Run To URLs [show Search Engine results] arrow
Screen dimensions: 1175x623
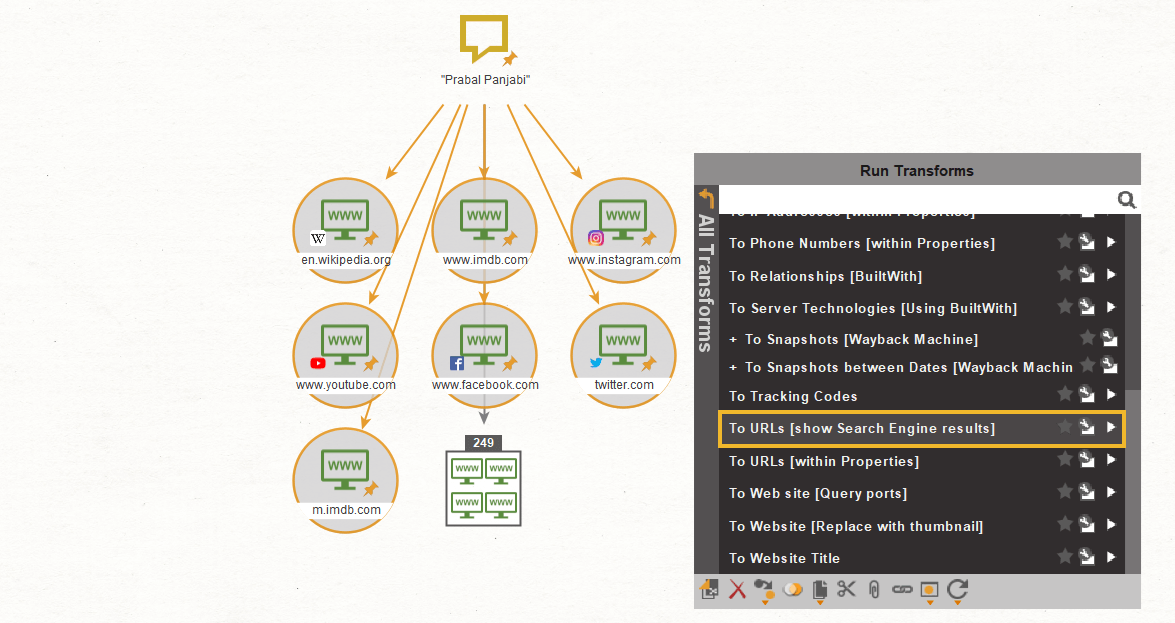pos(1111,427)
